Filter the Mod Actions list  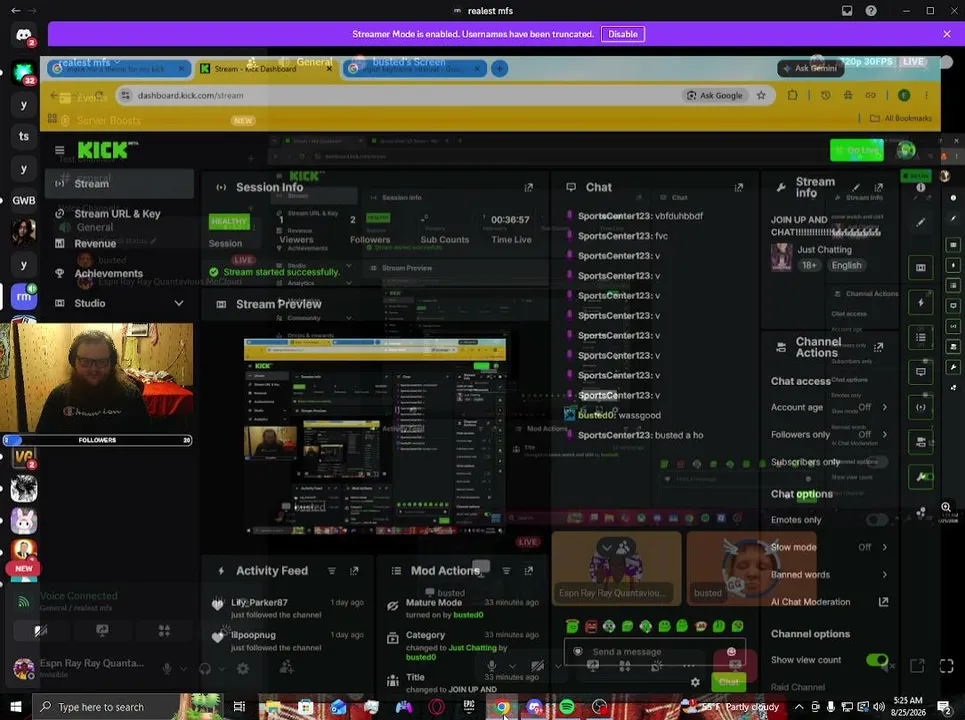pos(506,571)
